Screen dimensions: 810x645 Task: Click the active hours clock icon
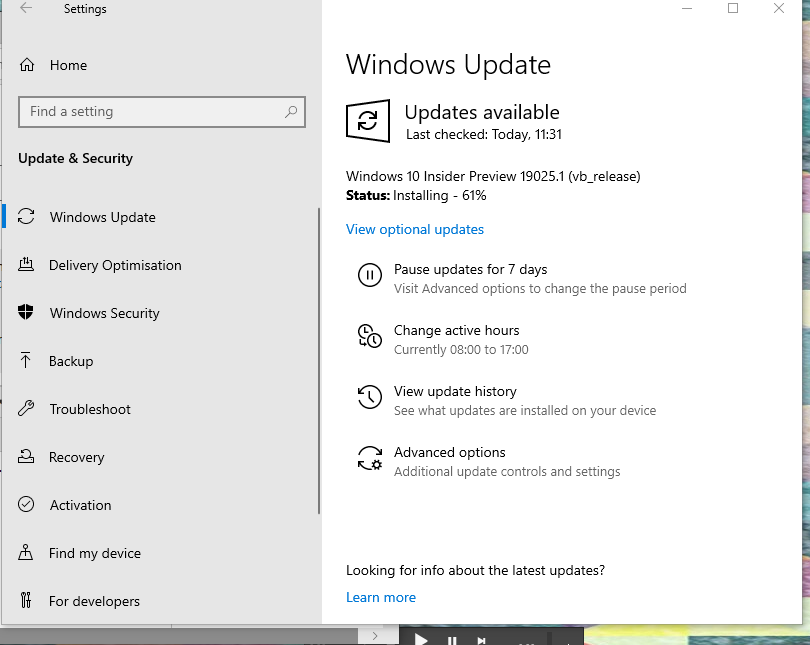[x=370, y=336]
